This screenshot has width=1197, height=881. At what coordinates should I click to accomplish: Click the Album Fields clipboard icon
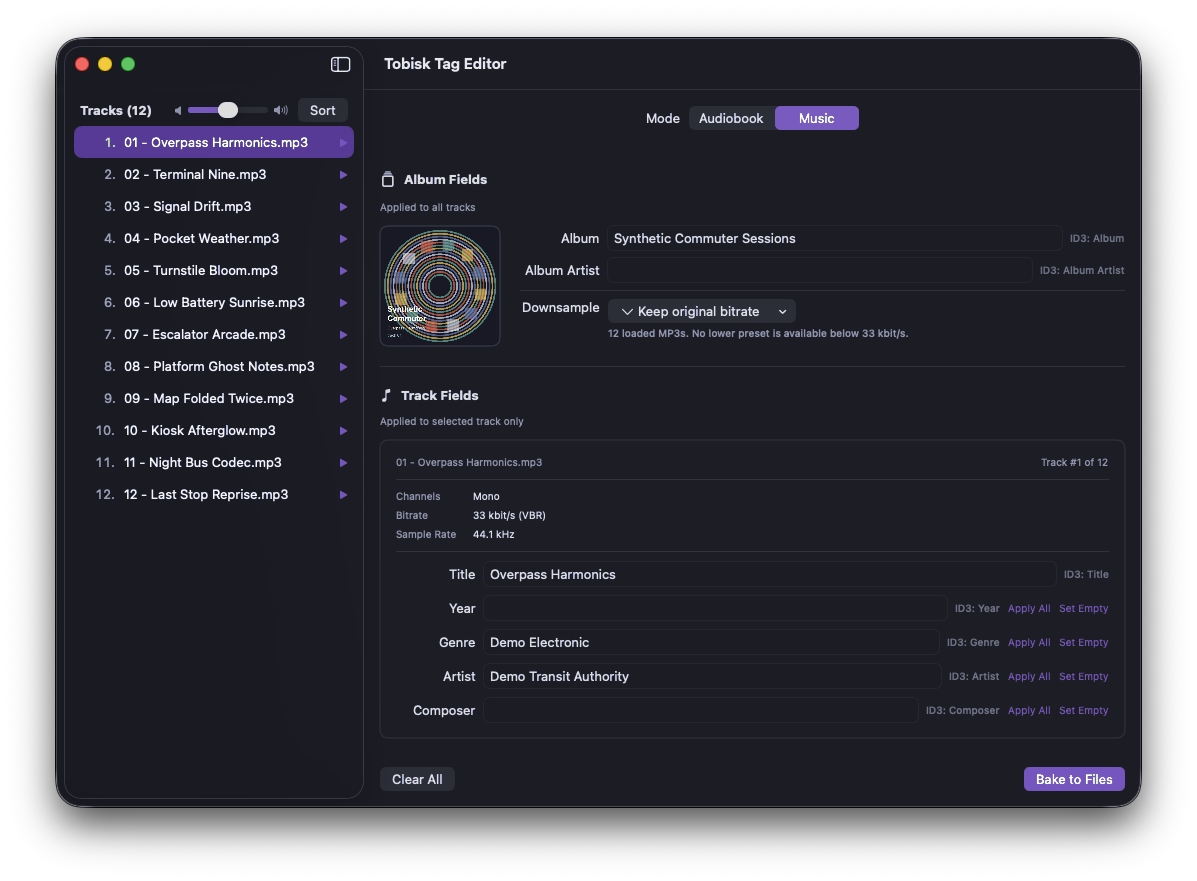pyautogui.click(x=388, y=179)
